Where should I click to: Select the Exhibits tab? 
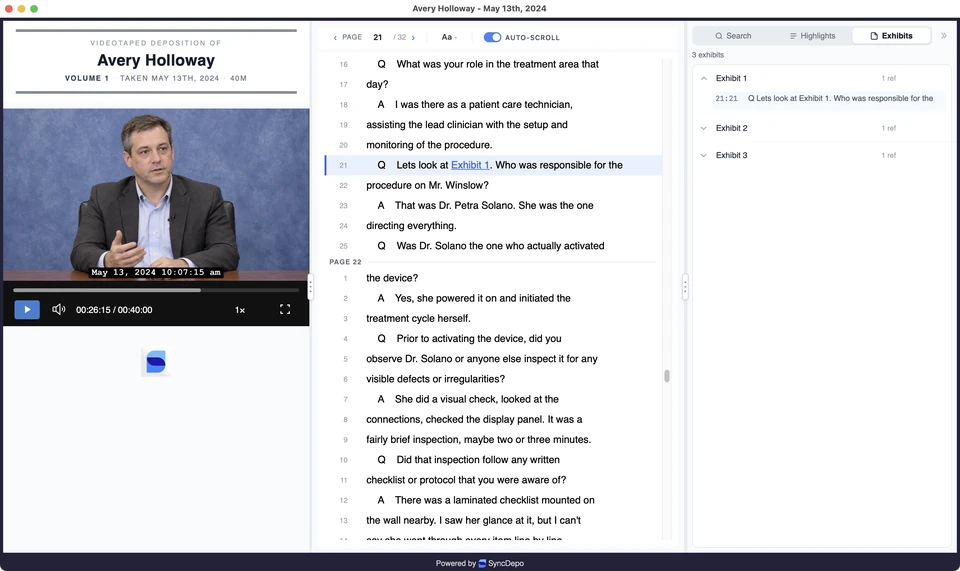891,35
